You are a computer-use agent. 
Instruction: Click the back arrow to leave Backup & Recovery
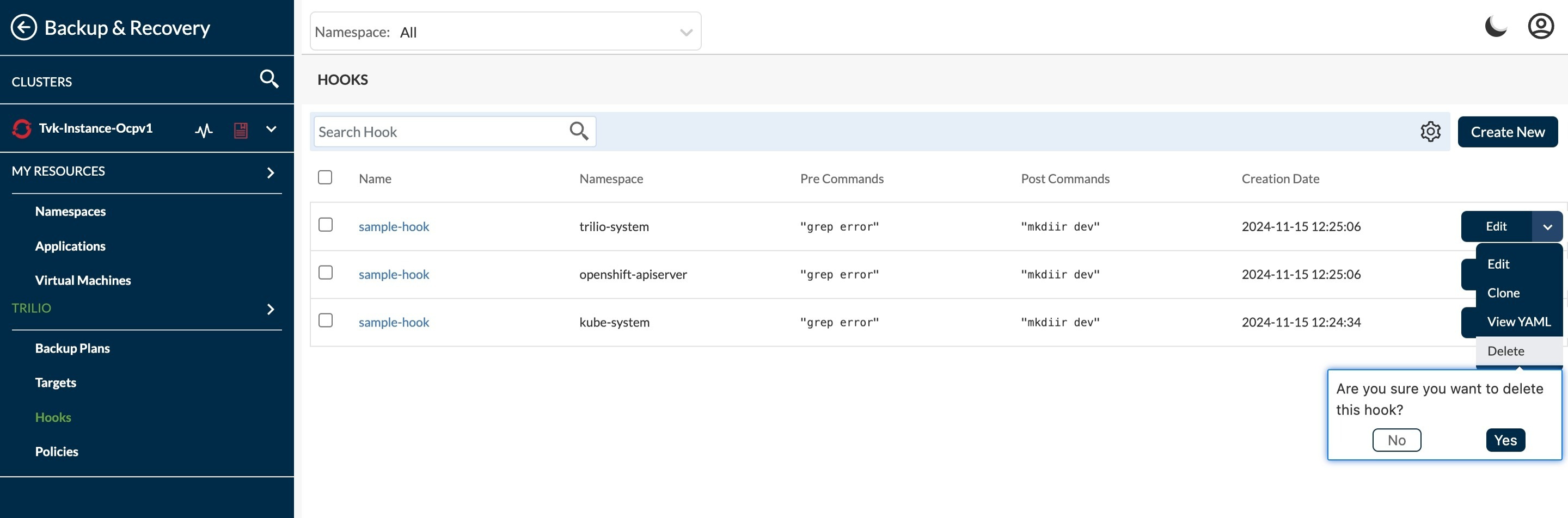25,27
